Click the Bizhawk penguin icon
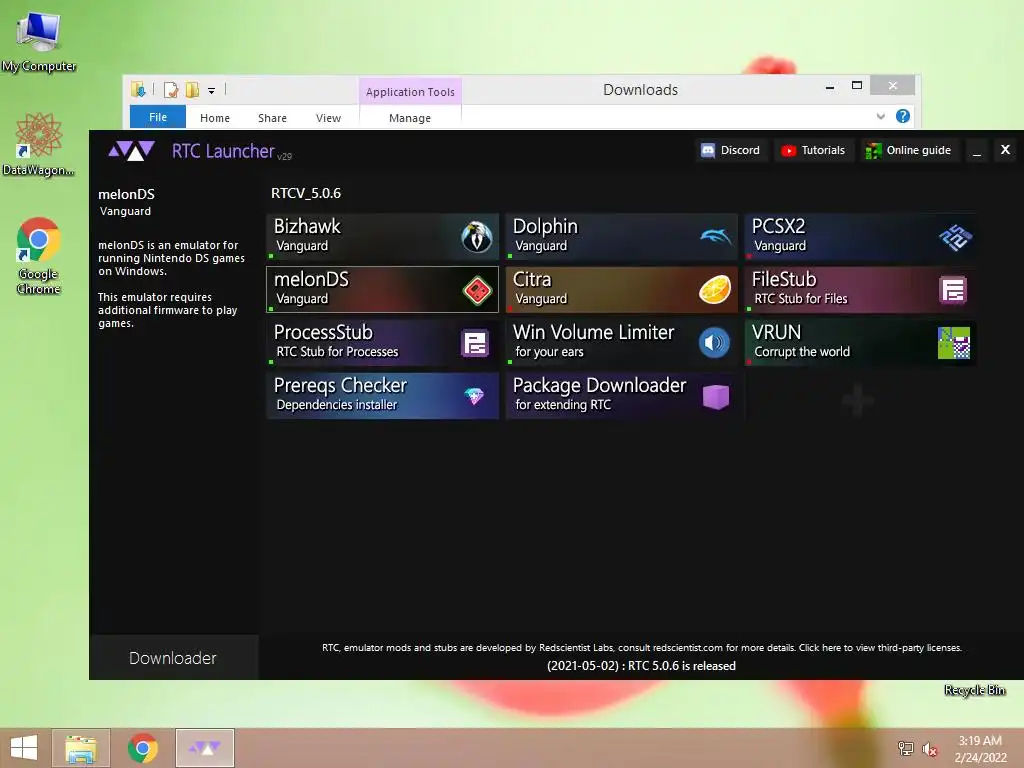1024x768 pixels. coord(477,236)
